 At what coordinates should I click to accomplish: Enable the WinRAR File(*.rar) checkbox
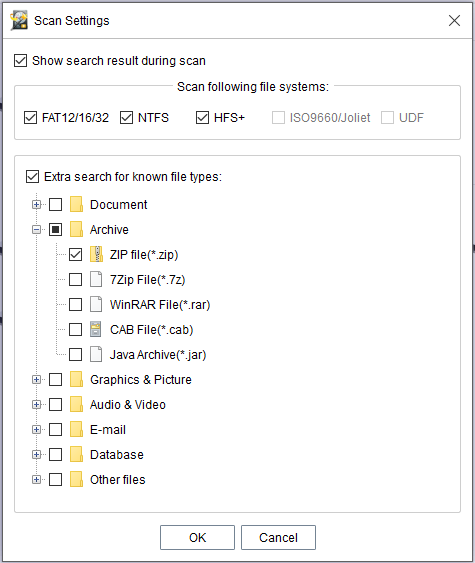tap(75, 304)
